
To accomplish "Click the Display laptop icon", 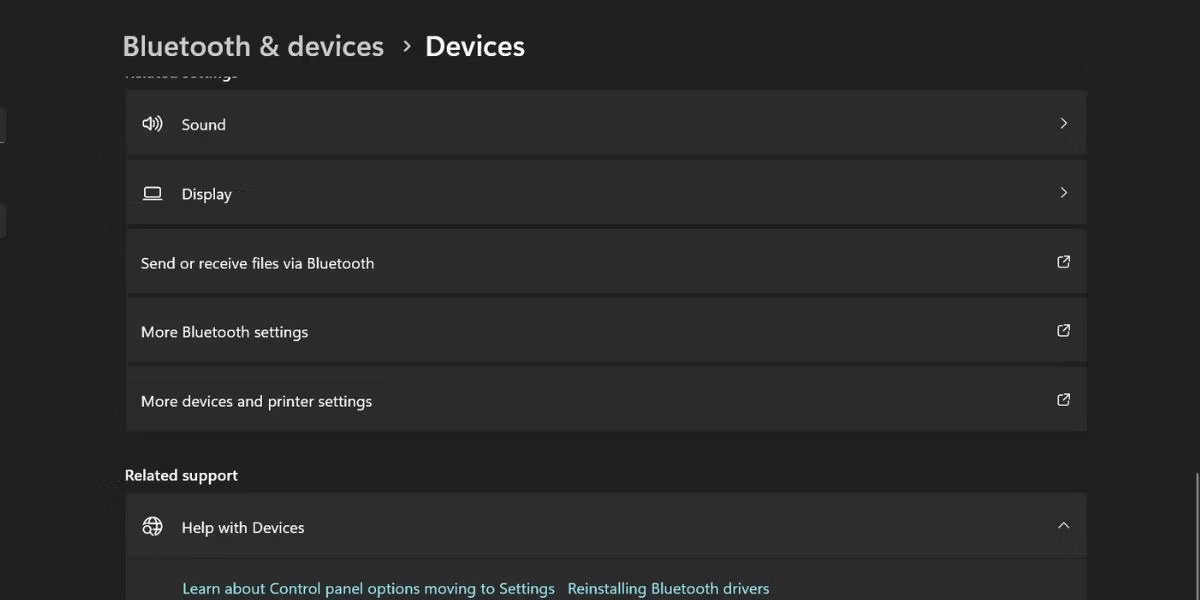I will tap(152, 193).
